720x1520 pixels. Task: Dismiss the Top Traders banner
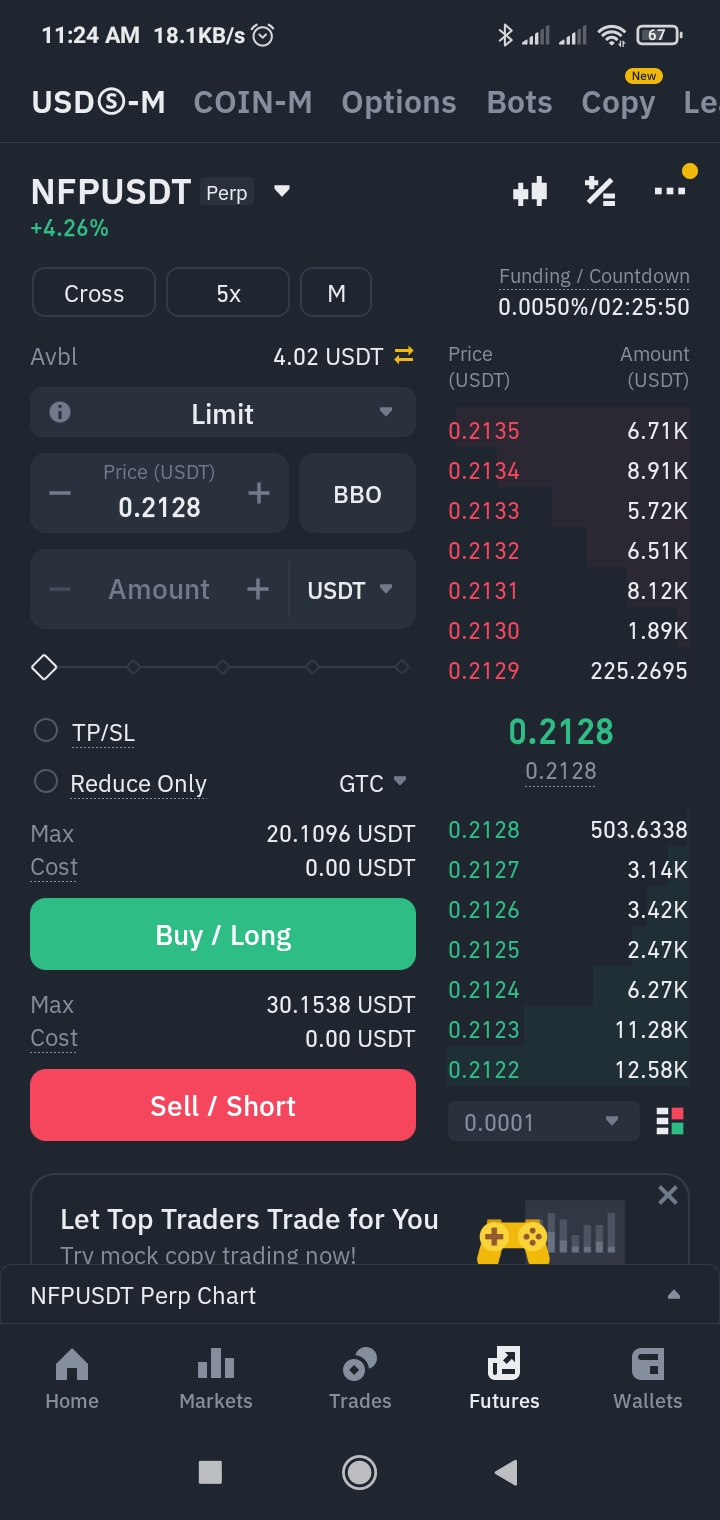click(668, 1195)
